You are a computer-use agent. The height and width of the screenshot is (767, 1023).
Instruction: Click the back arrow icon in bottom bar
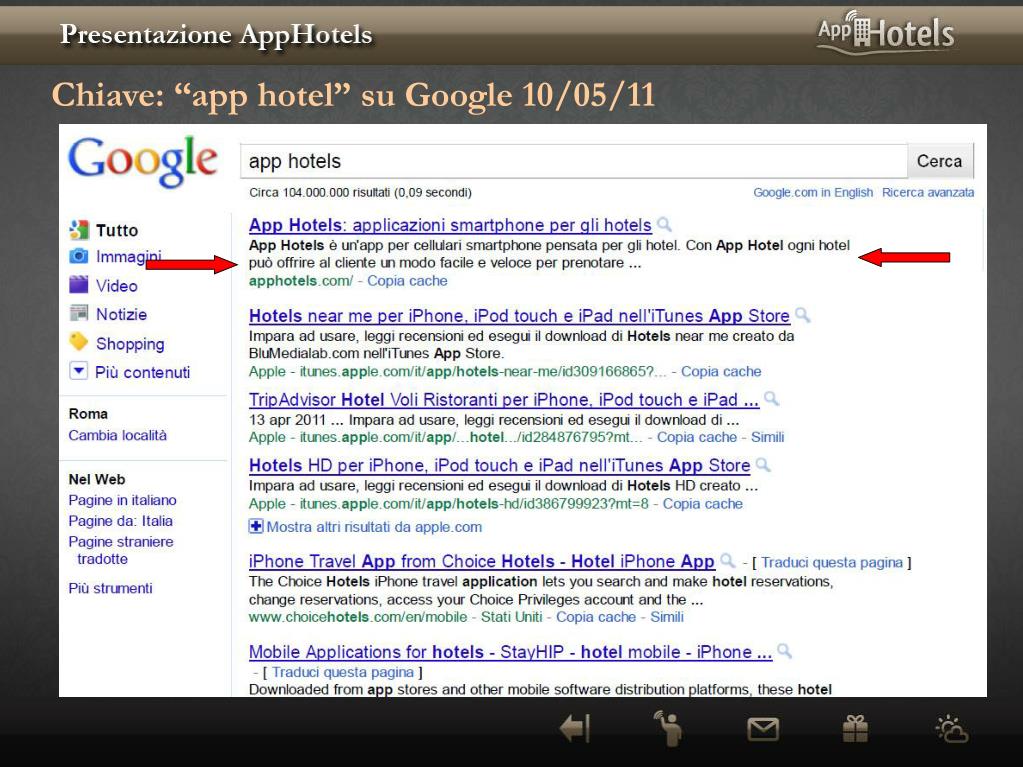click(x=575, y=728)
